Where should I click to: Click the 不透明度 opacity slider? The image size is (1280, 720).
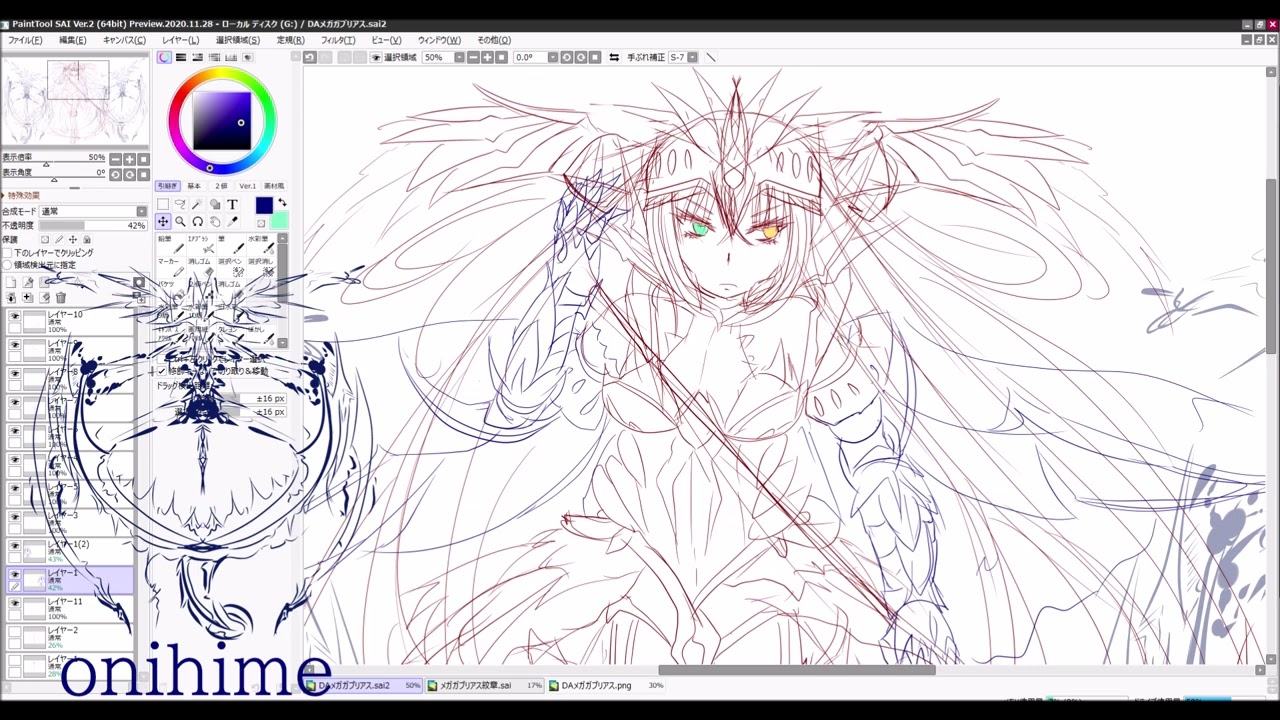click(x=93, y=226)
